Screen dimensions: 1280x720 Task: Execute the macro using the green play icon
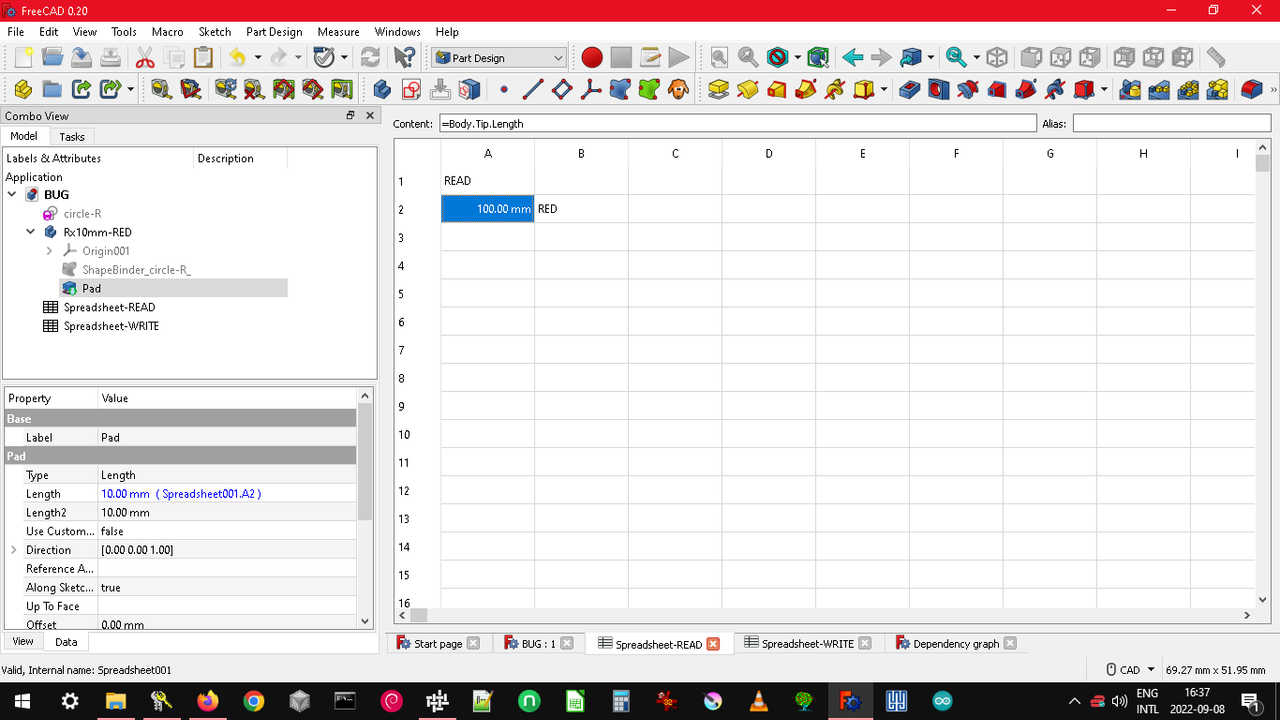point(679,57)
